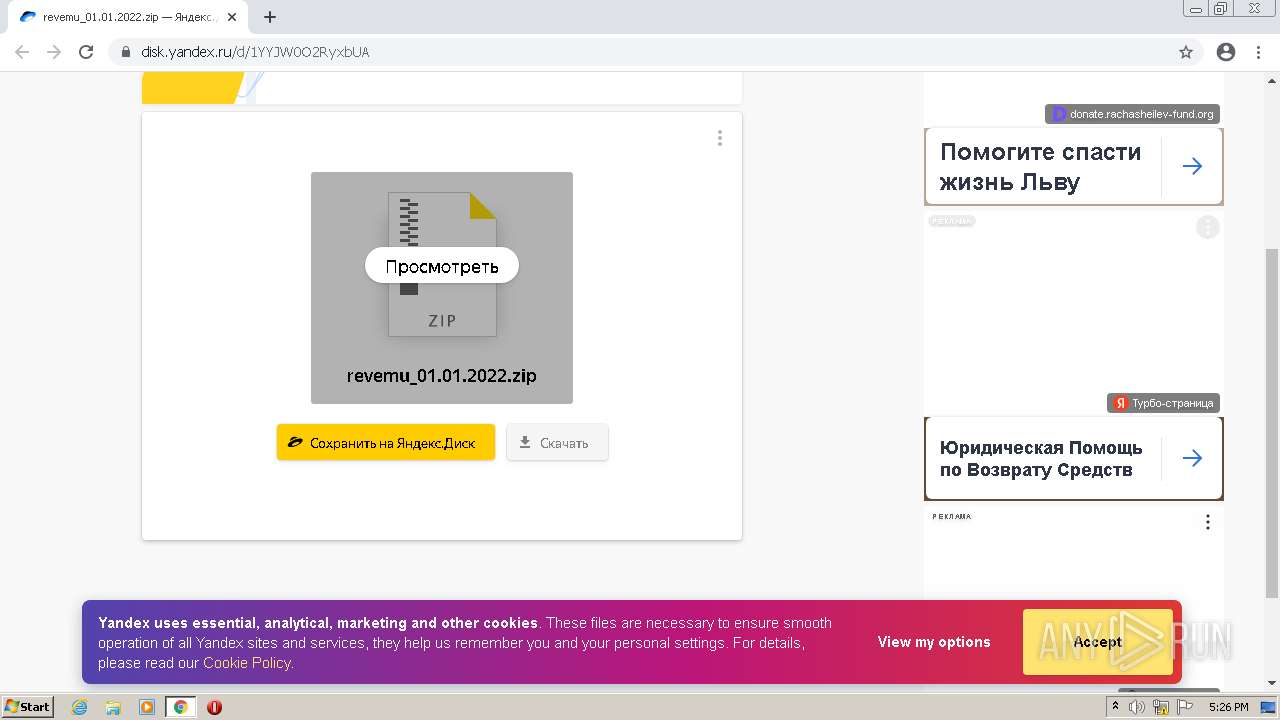The width and height of the screenshot is (1280, 720).
Task: Open the media player taskbar icon
Action: coord(147,707)
